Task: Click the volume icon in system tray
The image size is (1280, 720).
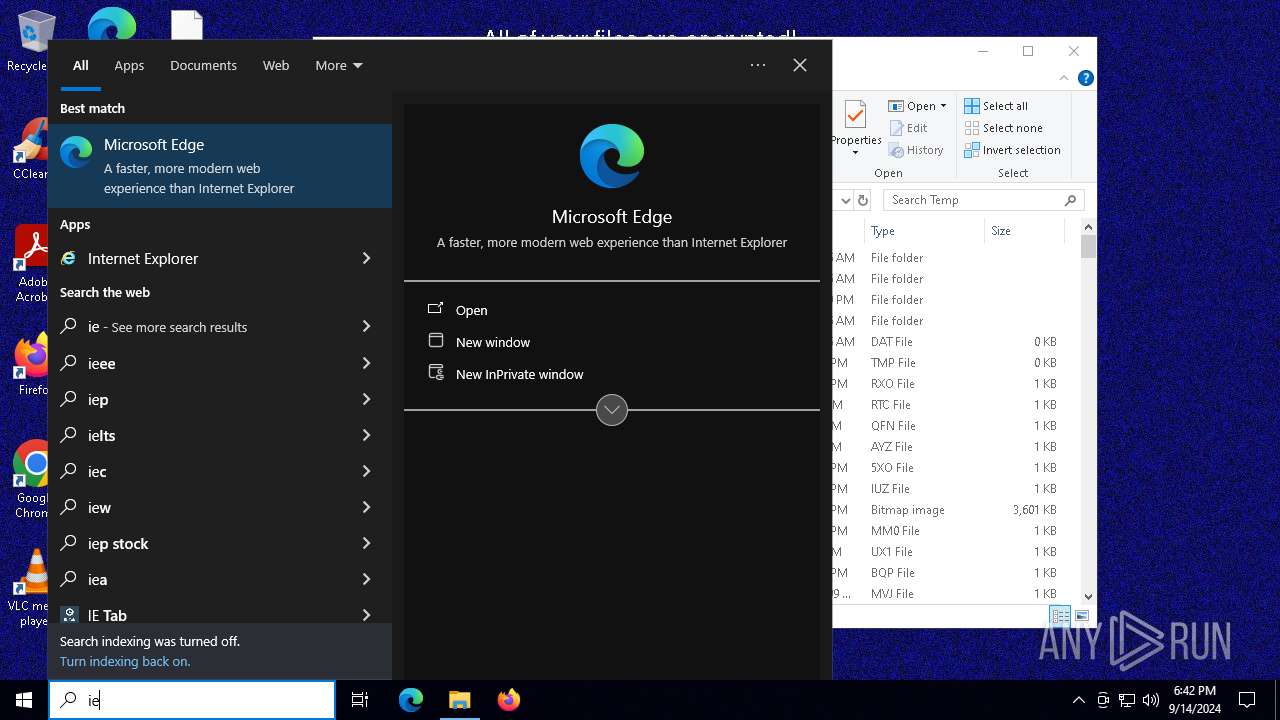Action: pos(1151,700)
